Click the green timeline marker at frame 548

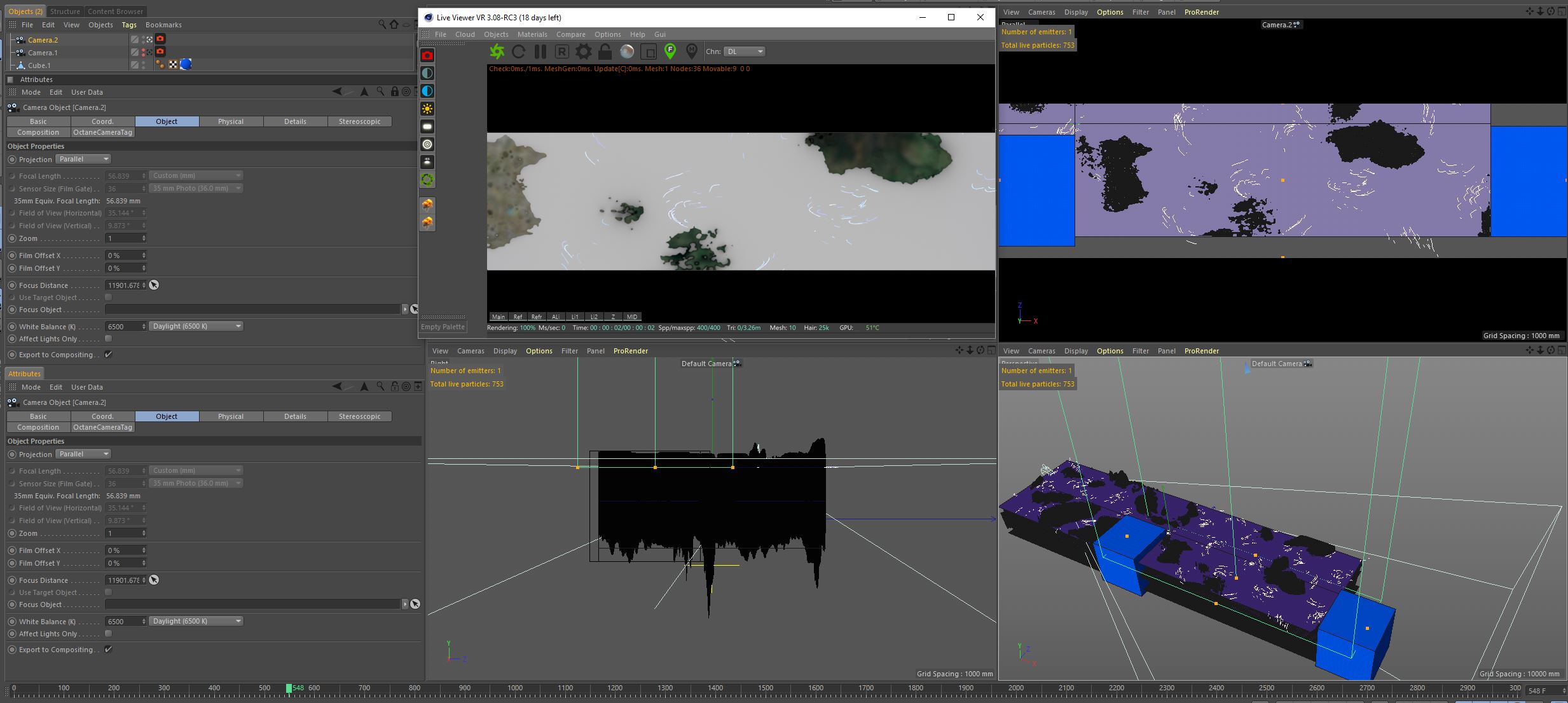(289, 688)
